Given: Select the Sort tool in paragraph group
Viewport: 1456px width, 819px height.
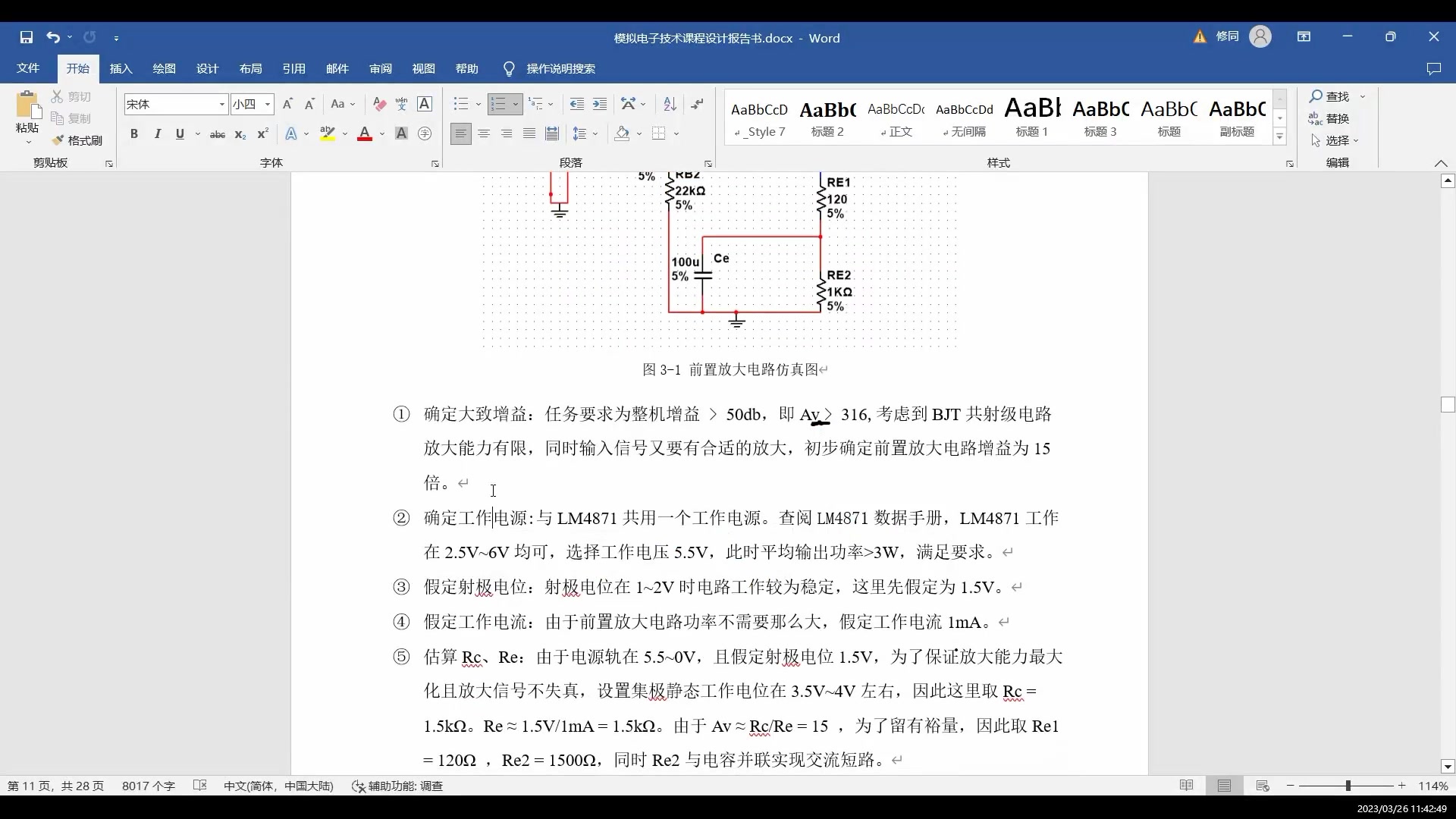Looking at the screenshot, I should click(x=670, y=104).
